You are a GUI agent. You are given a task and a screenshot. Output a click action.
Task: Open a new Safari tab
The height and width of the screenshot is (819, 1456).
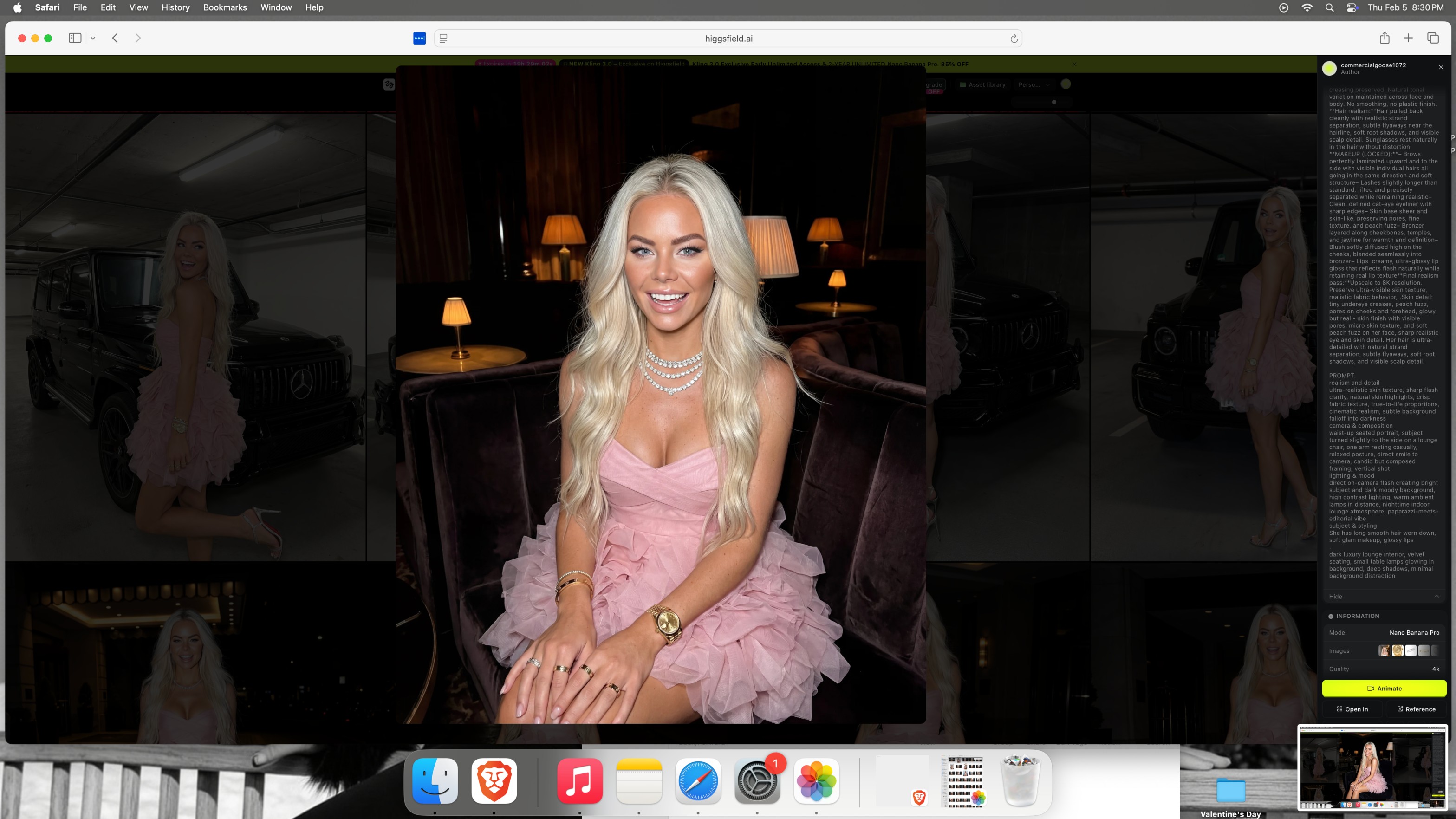tap(1408, 38)
